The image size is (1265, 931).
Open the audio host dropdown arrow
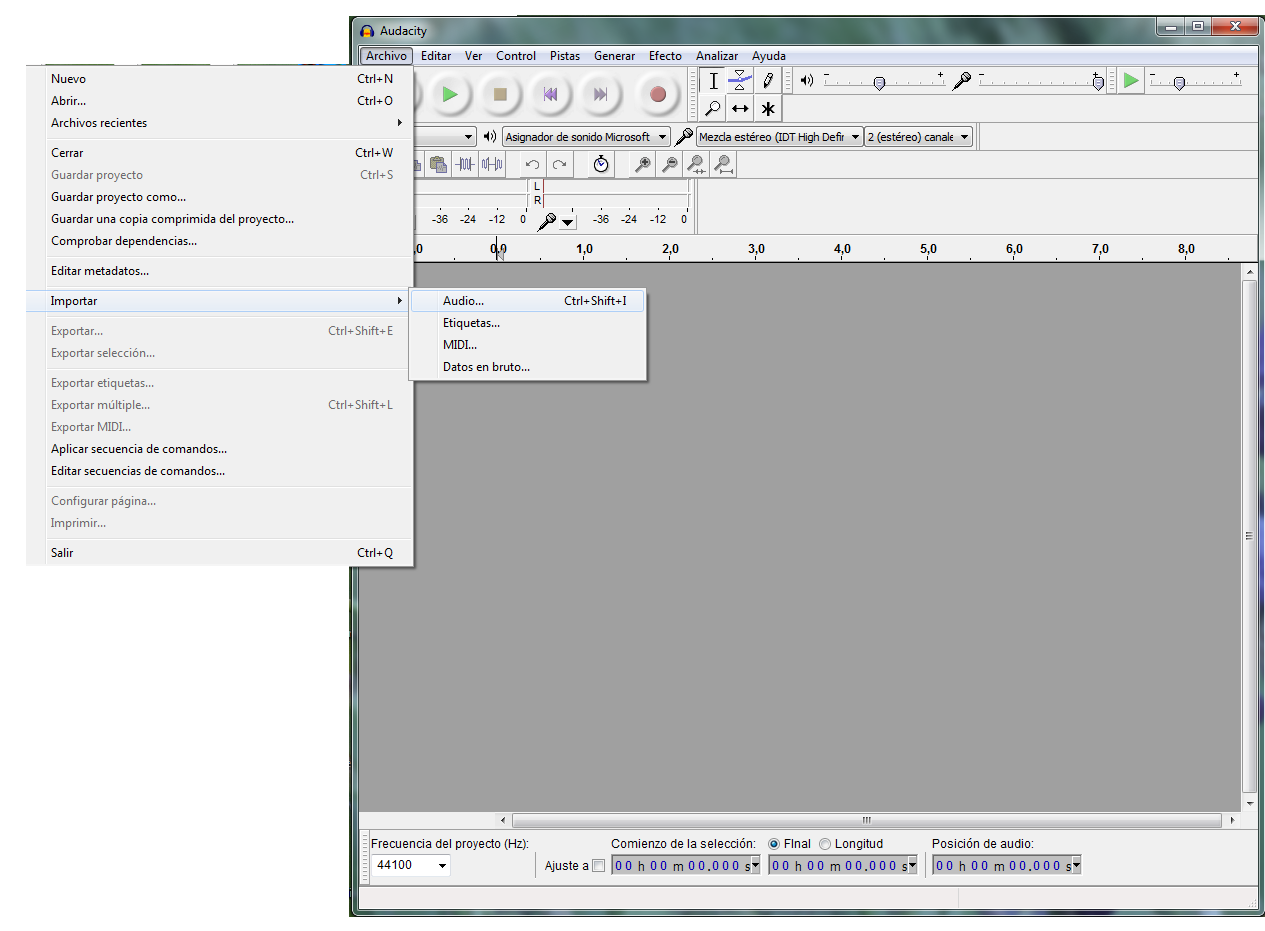[x=468, y=137]
